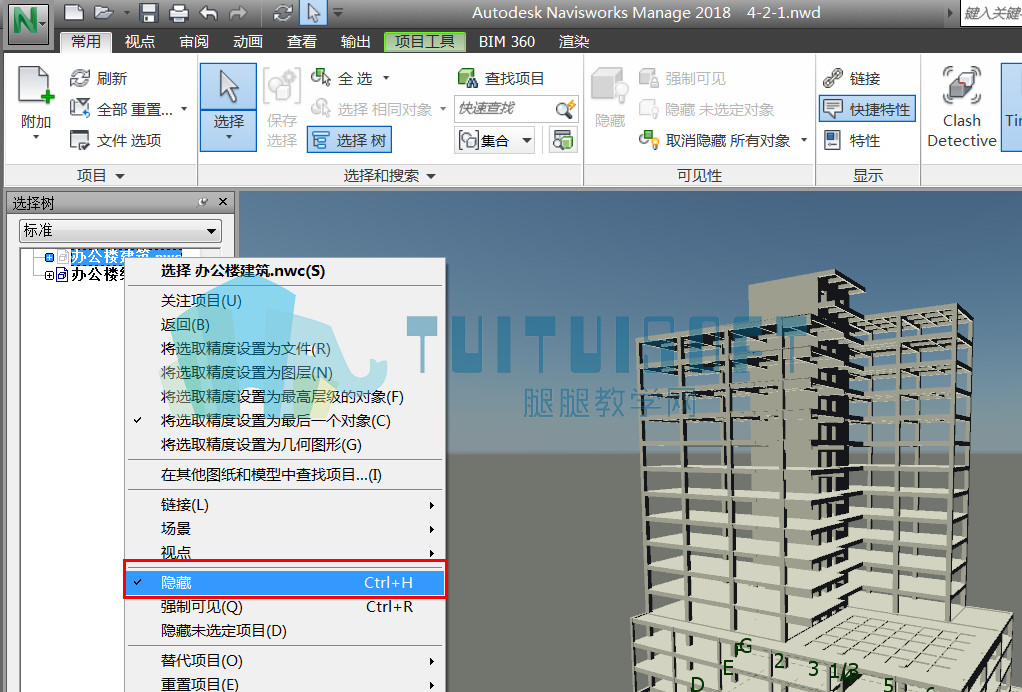Click the Print quick-access icon
The width and height of the screenshot is (1022, 692).
tap(178, 12)
